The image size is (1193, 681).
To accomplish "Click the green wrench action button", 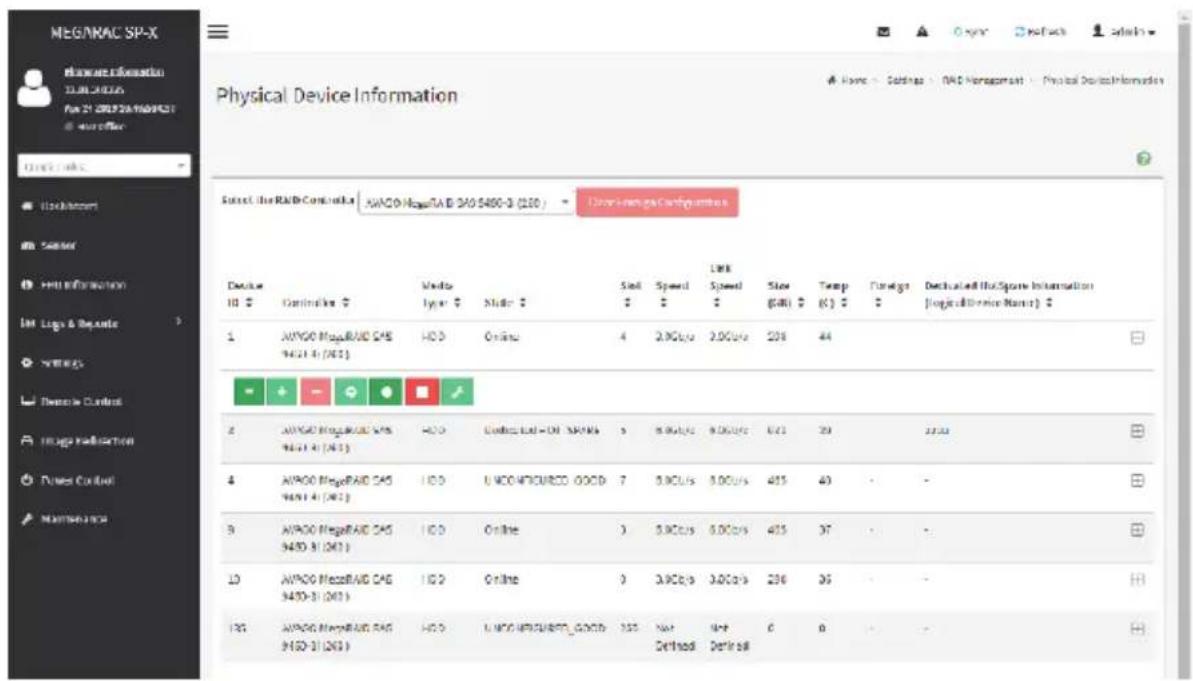I will [457, 392].
